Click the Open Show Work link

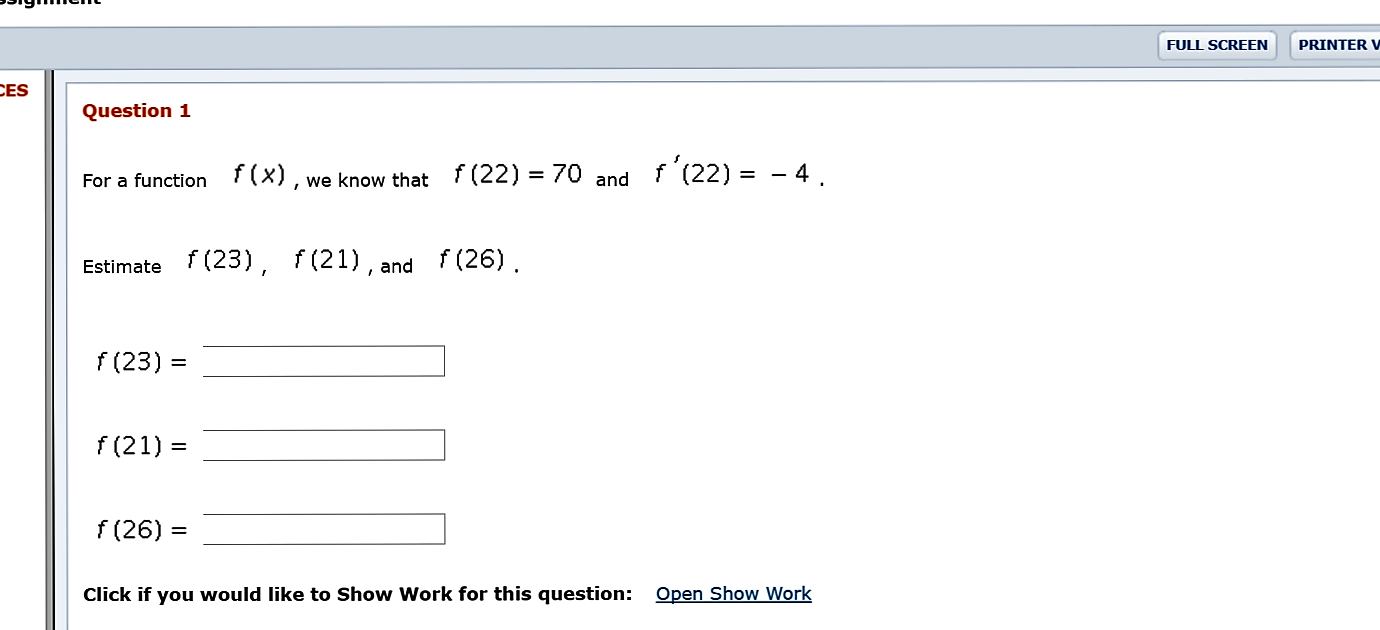pos(733,593)
